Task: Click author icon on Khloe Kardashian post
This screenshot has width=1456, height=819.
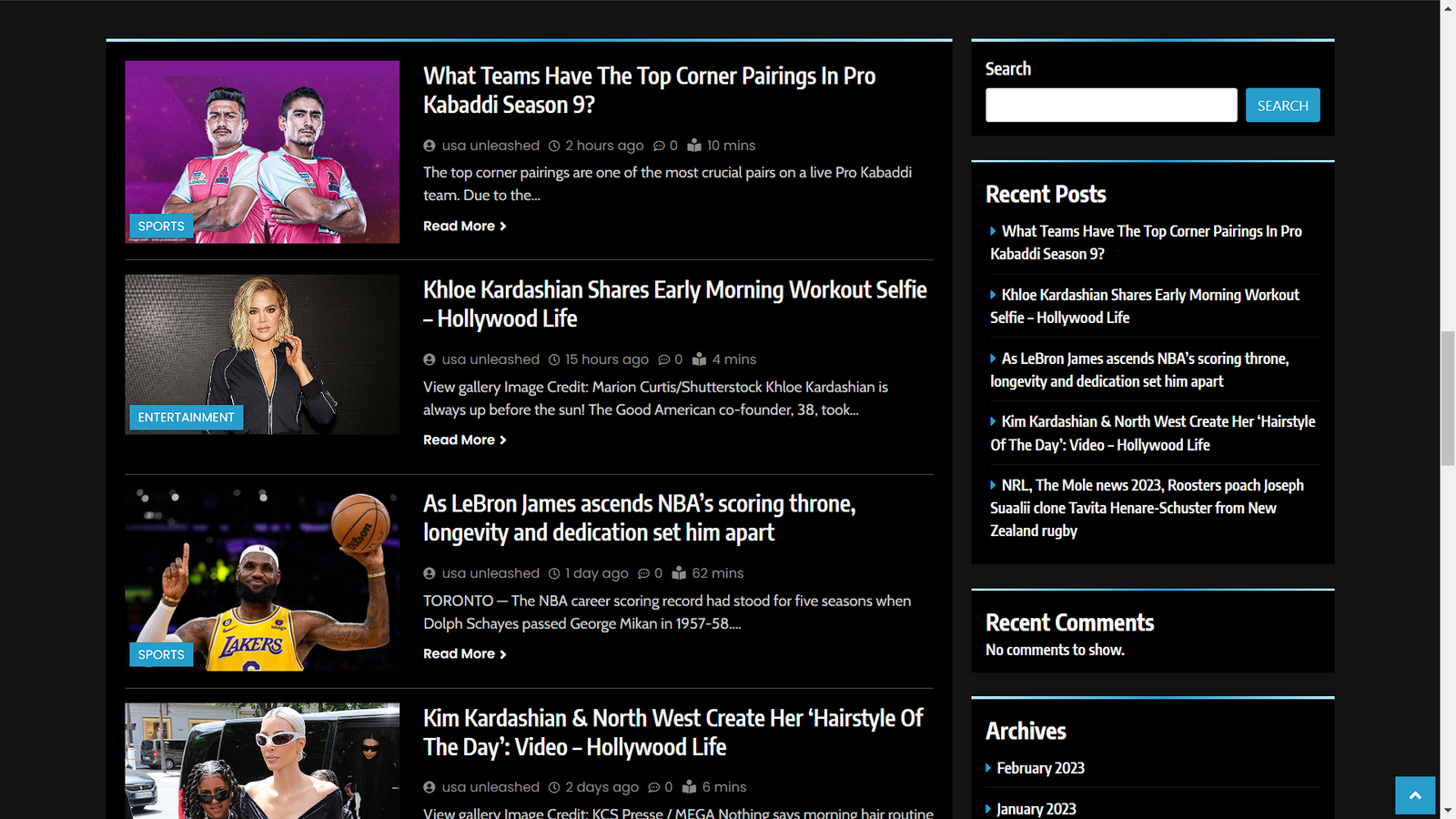Action: (430, 359)
